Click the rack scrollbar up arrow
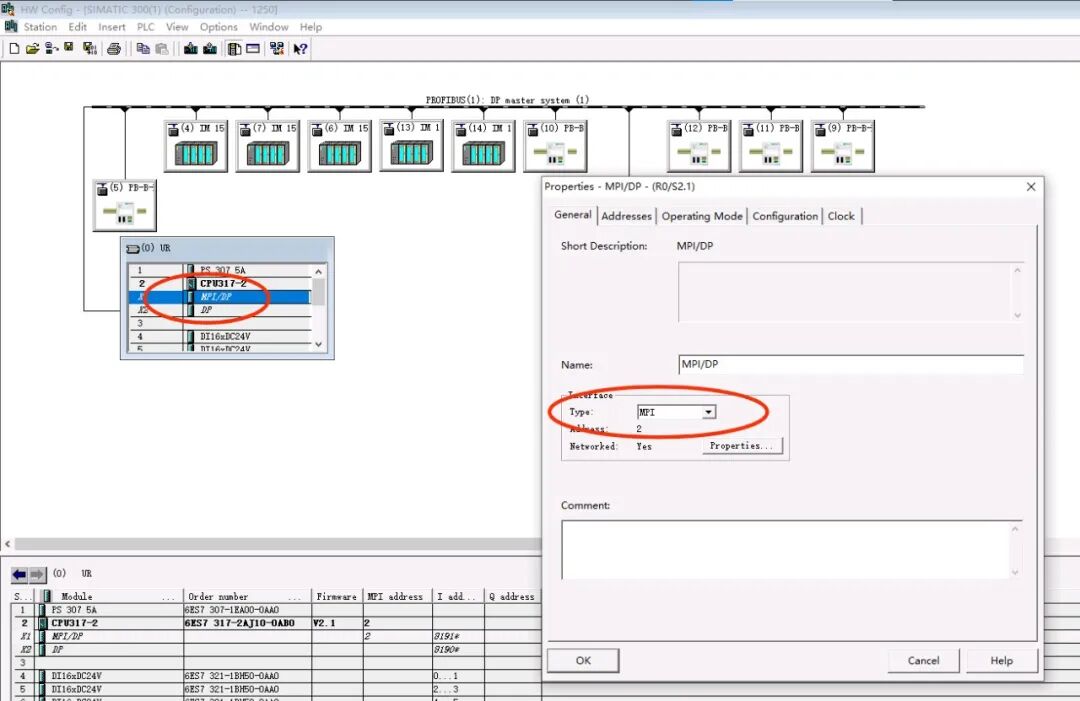 (318, 272)
